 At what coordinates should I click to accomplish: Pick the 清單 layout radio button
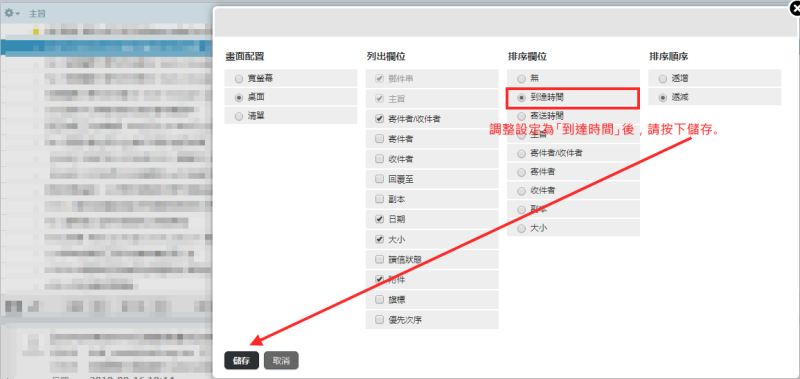238,117
